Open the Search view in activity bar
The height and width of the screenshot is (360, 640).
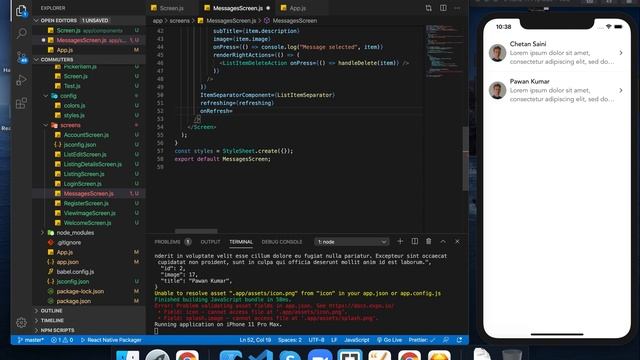point(21,33)
